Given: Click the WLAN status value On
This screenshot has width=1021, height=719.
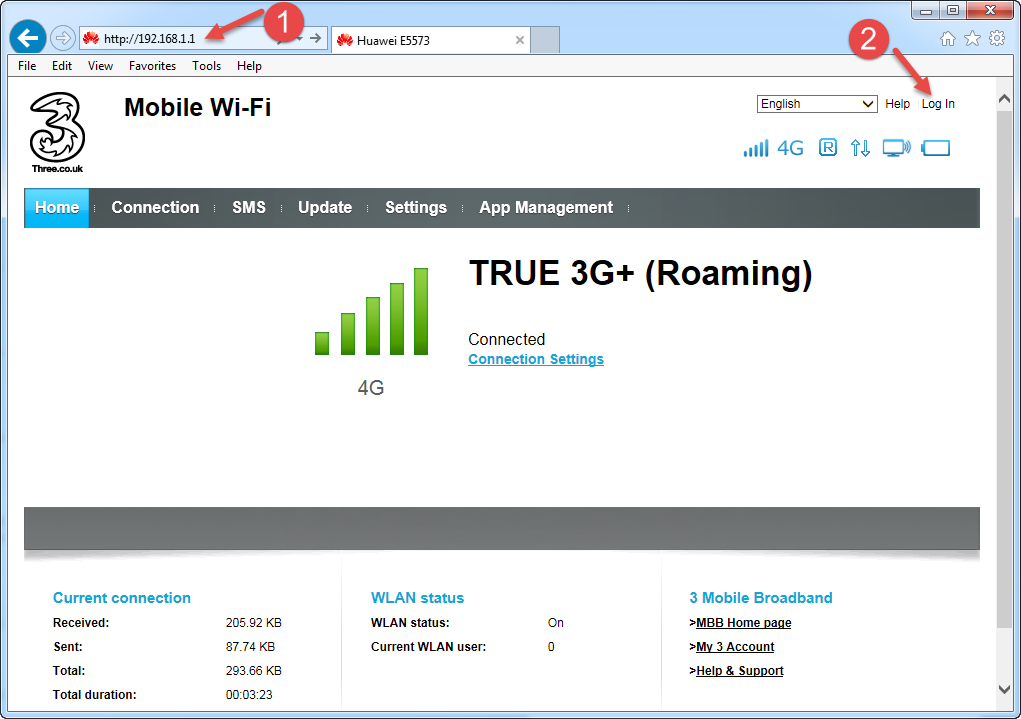Looking at the screenshot, I should point(555,623).
